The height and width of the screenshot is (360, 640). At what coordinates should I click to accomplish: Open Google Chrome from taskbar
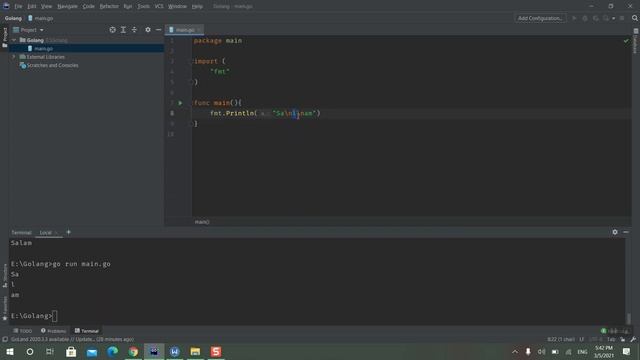click(x=133, y=351)
